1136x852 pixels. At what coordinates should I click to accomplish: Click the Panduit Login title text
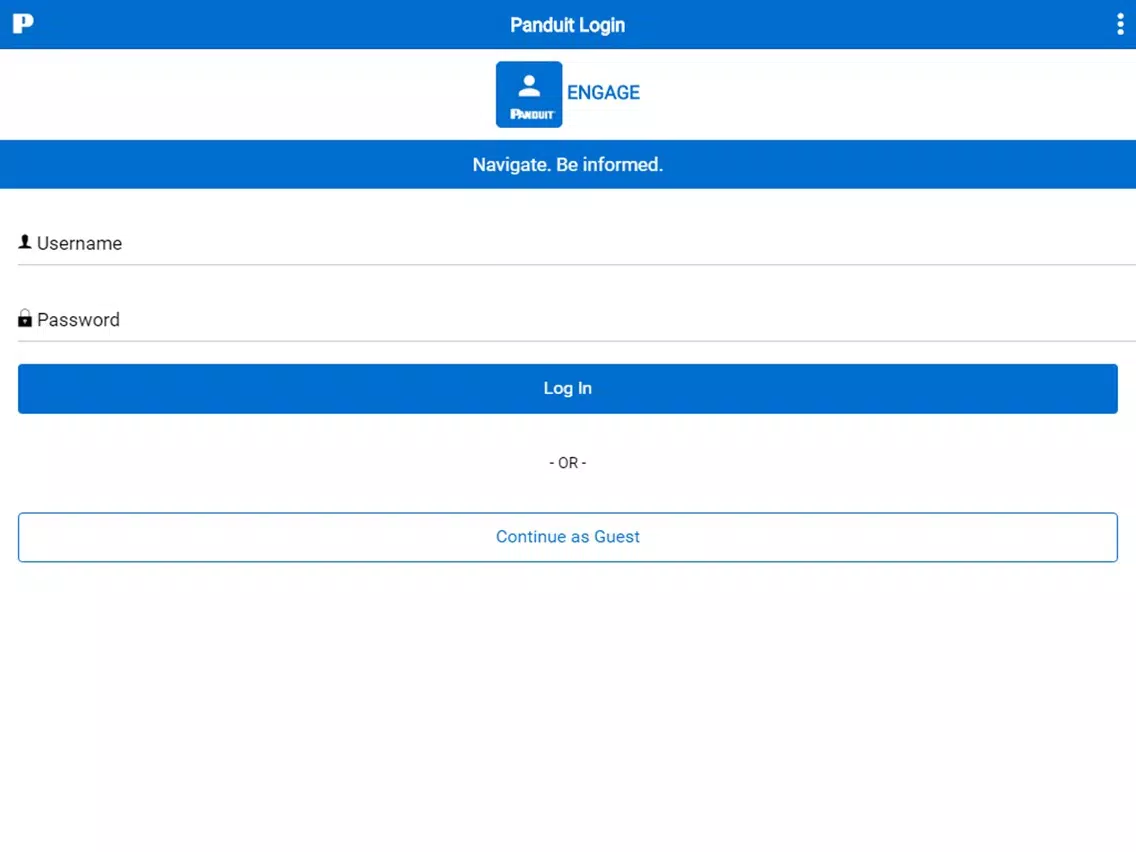point(568,25)
